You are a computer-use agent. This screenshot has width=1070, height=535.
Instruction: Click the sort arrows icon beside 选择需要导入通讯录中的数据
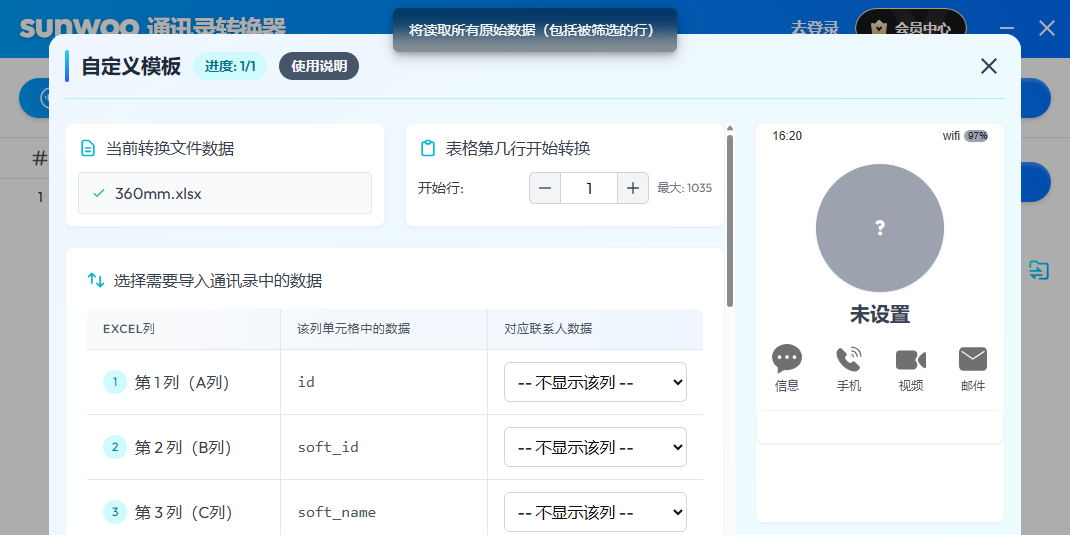click(96, 281)
